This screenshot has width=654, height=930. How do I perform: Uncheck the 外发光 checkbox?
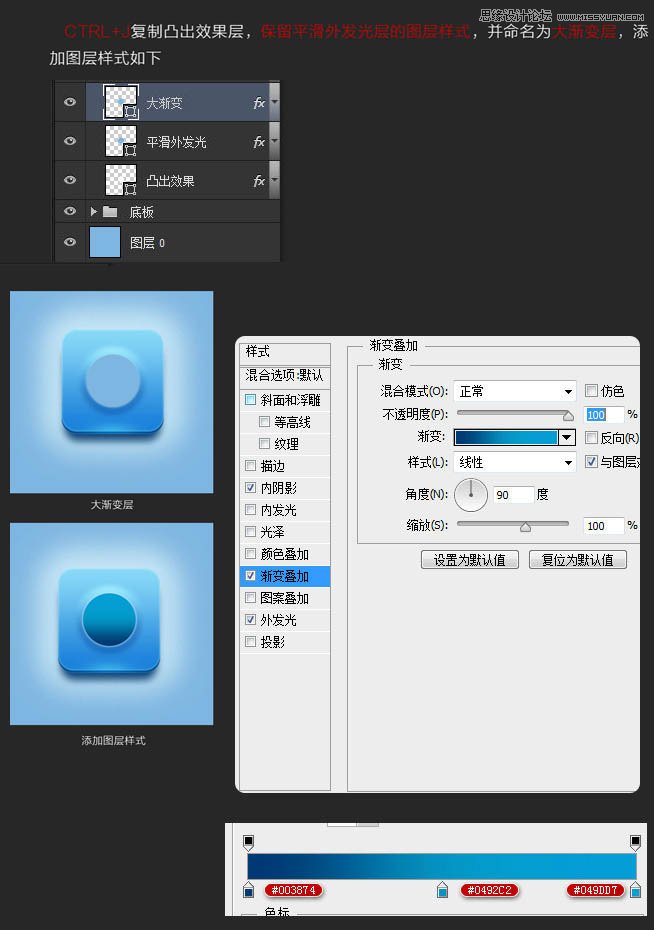tap(250, 619)
